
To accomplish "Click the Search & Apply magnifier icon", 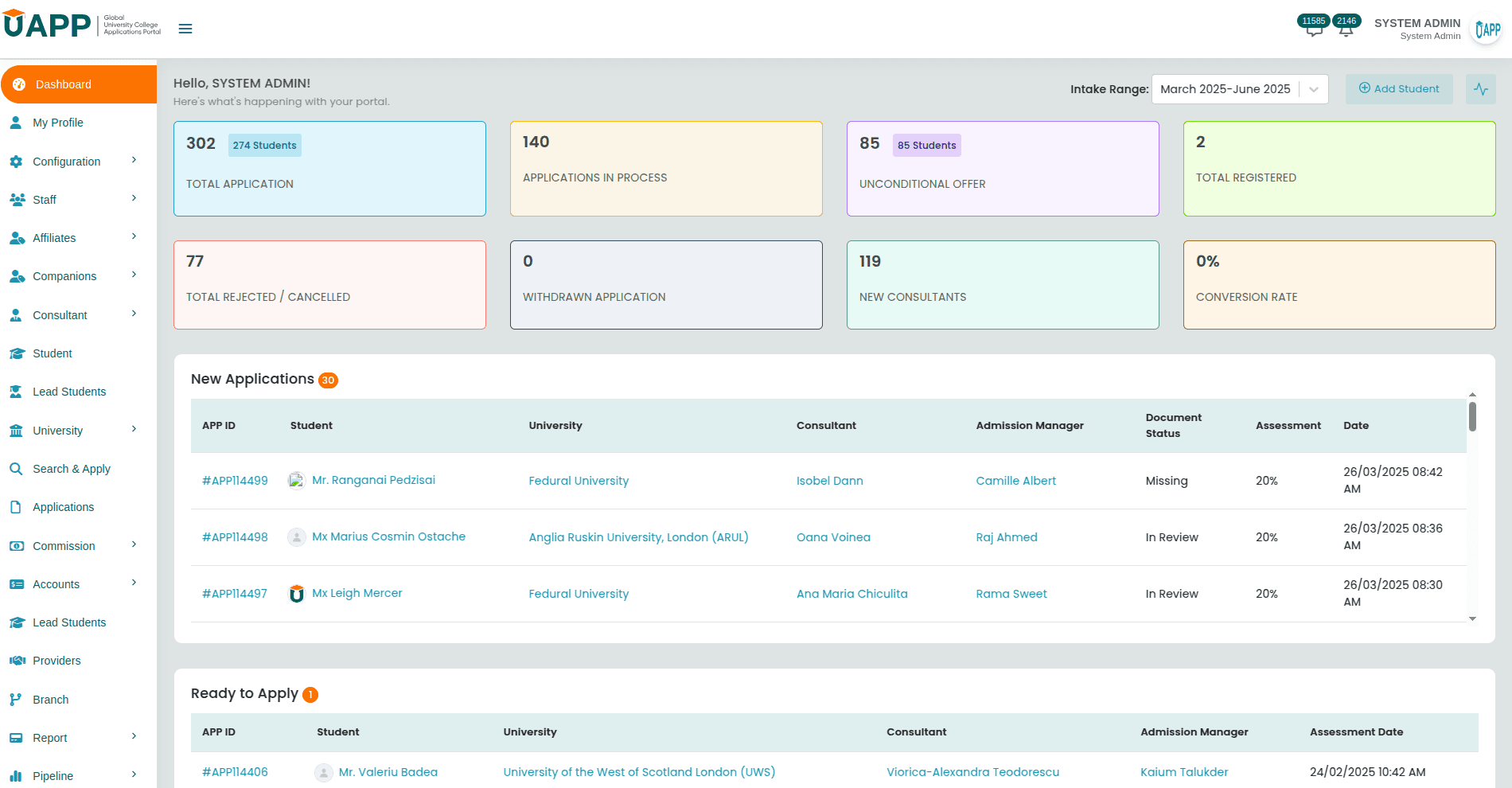I will [16, 469].
